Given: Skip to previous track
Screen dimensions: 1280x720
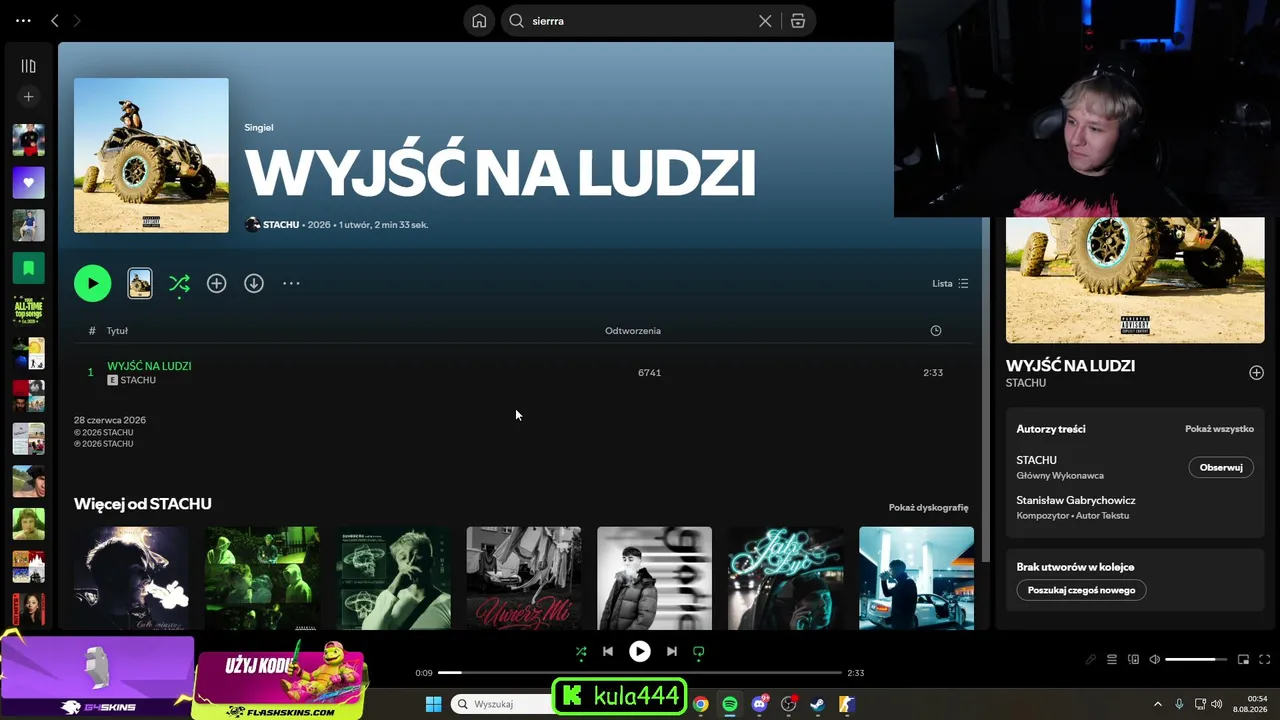Looking at the screenshot, I should point(608,652).
